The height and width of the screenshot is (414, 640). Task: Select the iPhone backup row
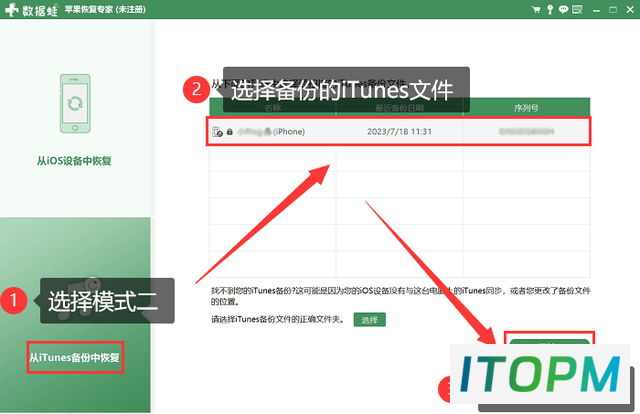click(399, 131)
